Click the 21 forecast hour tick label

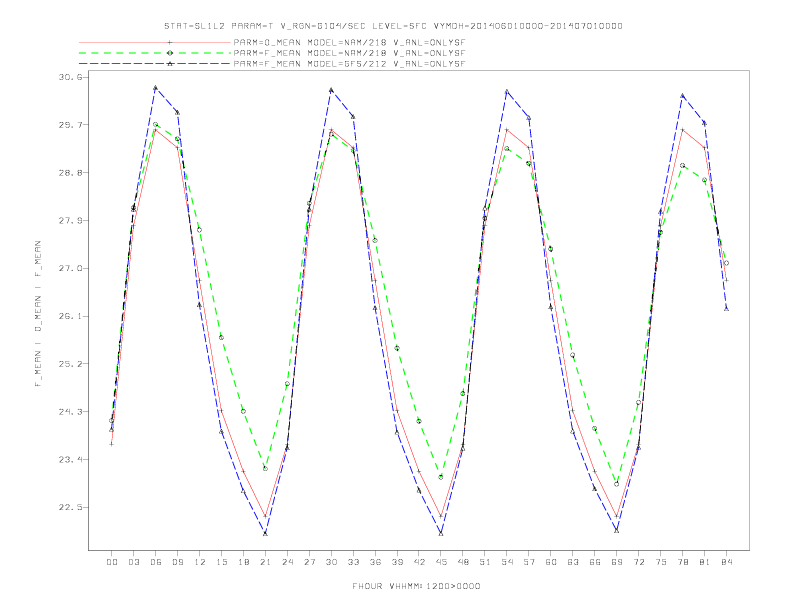click(266, 562)
